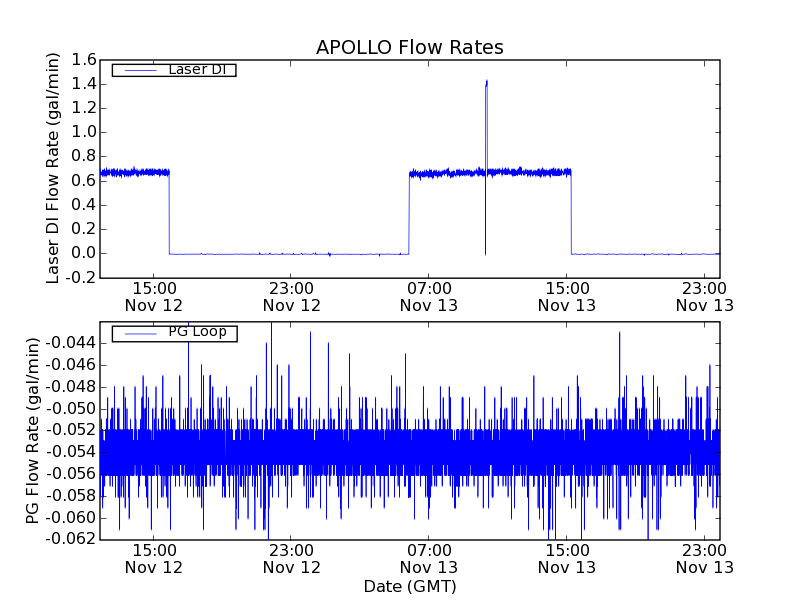The height and width of the screenshot is (600, 800).
Task: Click 07:00 Nov 13 tick under top plot
Action: point(429,296)
